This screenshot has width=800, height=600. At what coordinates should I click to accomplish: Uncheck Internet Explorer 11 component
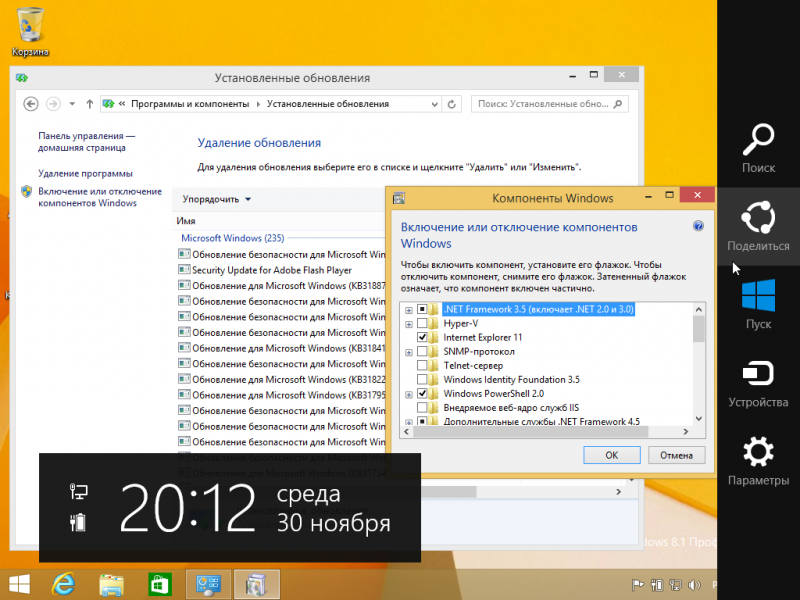[x=422, y=337]
